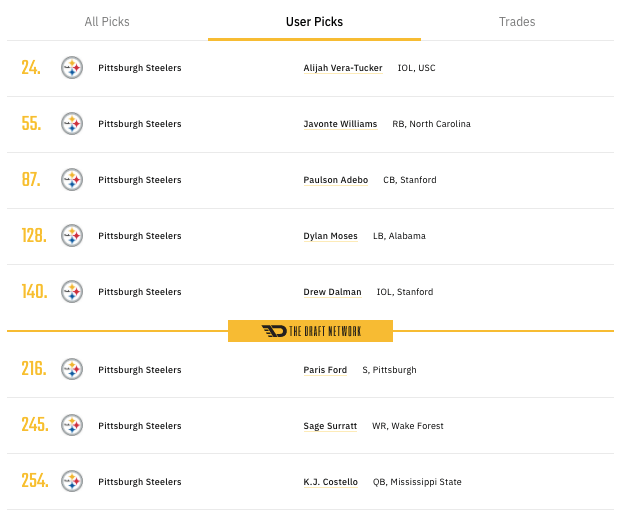Screen dimensions: 632x520
Task: Click Steelers logo beside pick 55
Action: pos(72,124)
